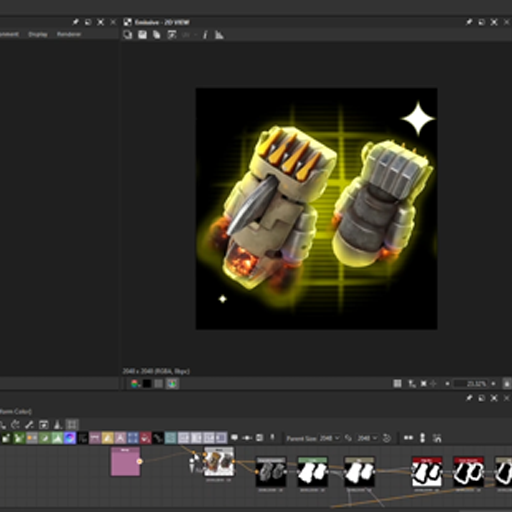Click the reset size icon after second 2048
The height and width of the screenshot is (512, 512).
tap(387, 438)
